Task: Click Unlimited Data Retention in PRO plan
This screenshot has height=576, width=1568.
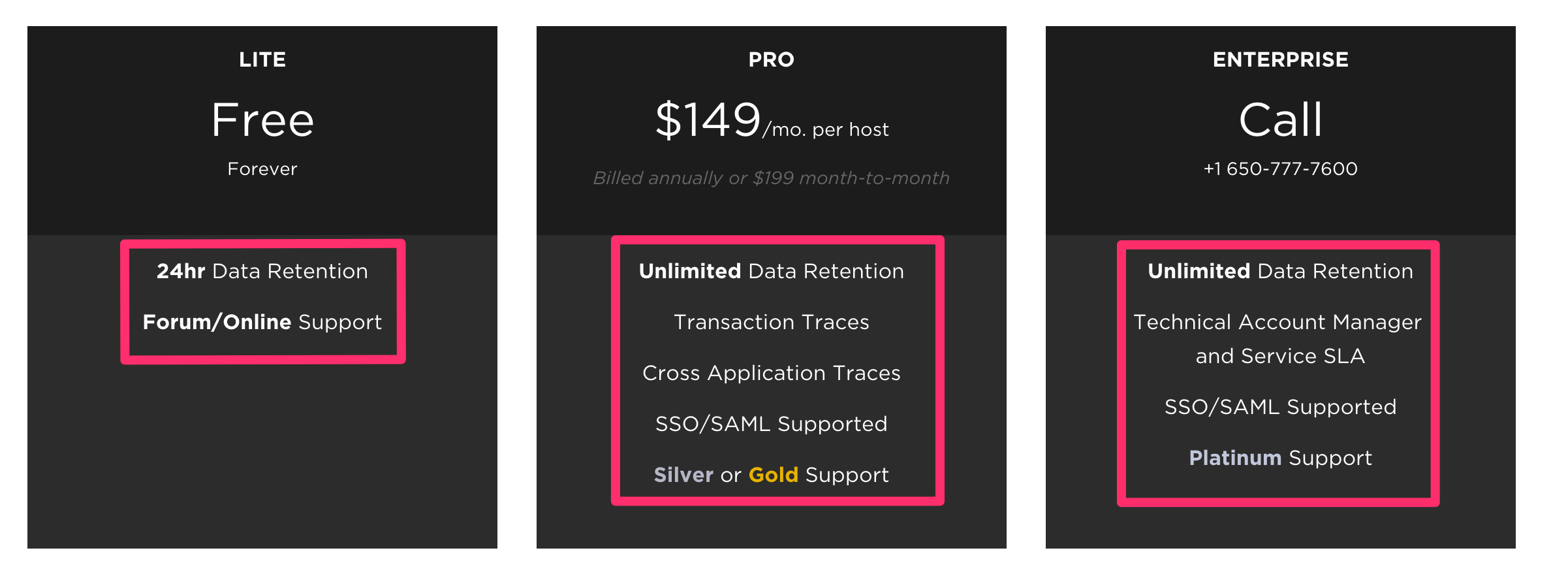Action: pyautogui.click(x=771, y=271)
